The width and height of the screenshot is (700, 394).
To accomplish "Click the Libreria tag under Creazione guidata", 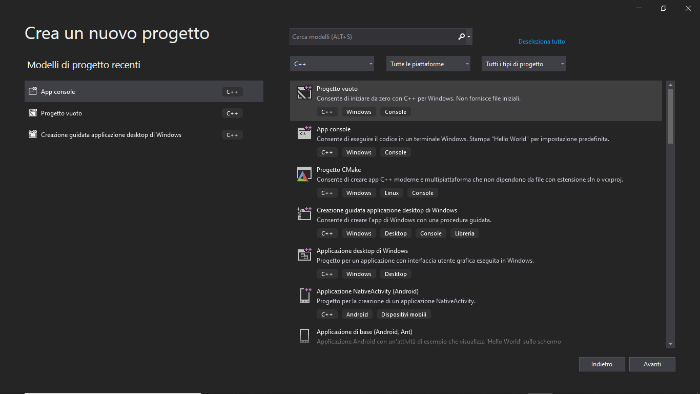I will pos(464,233).
